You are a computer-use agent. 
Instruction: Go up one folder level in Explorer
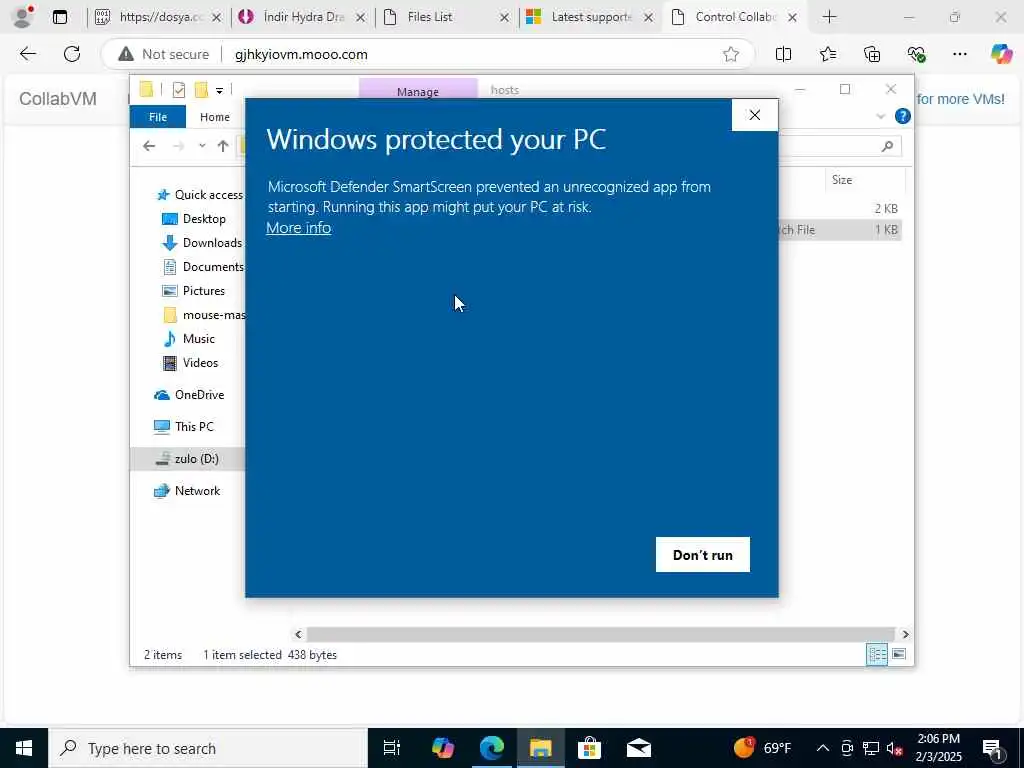click(223, 146)
